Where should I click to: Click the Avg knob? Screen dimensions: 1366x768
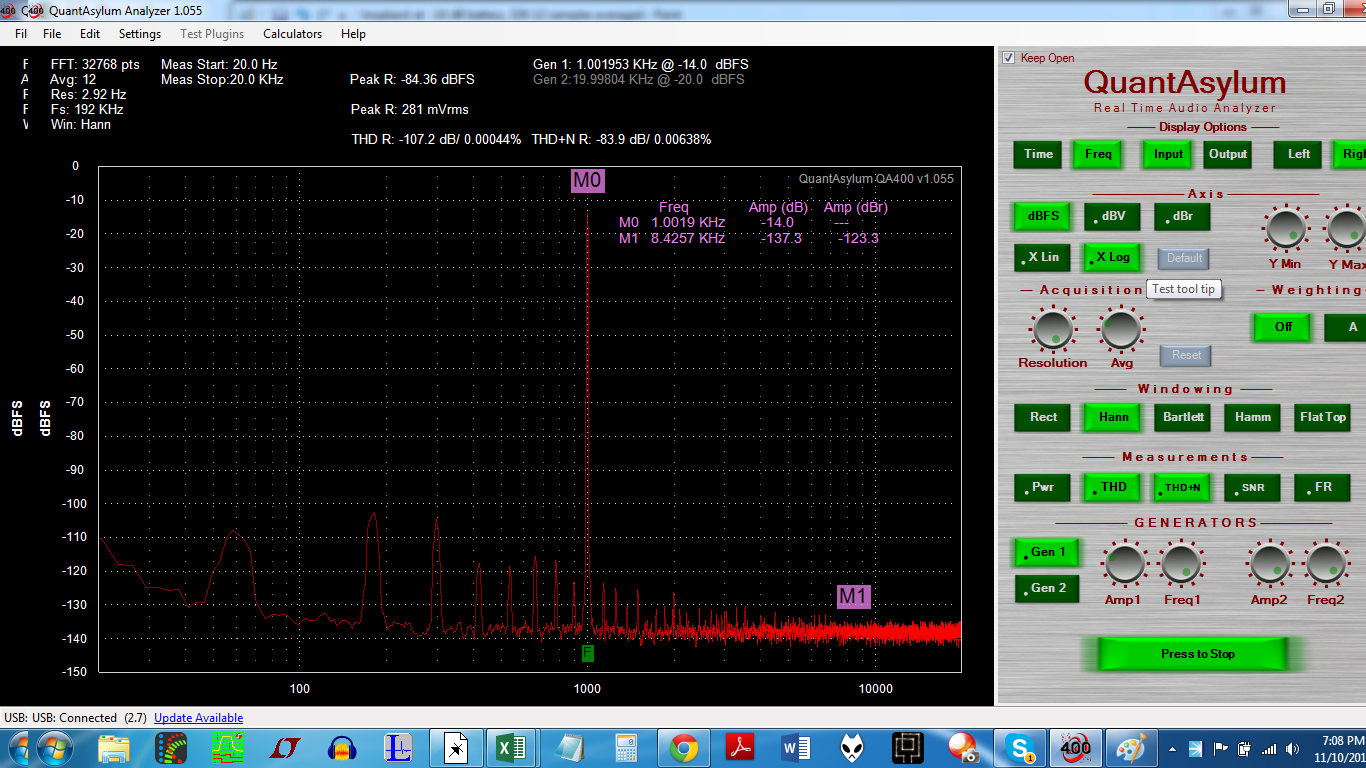(1121, 329)
